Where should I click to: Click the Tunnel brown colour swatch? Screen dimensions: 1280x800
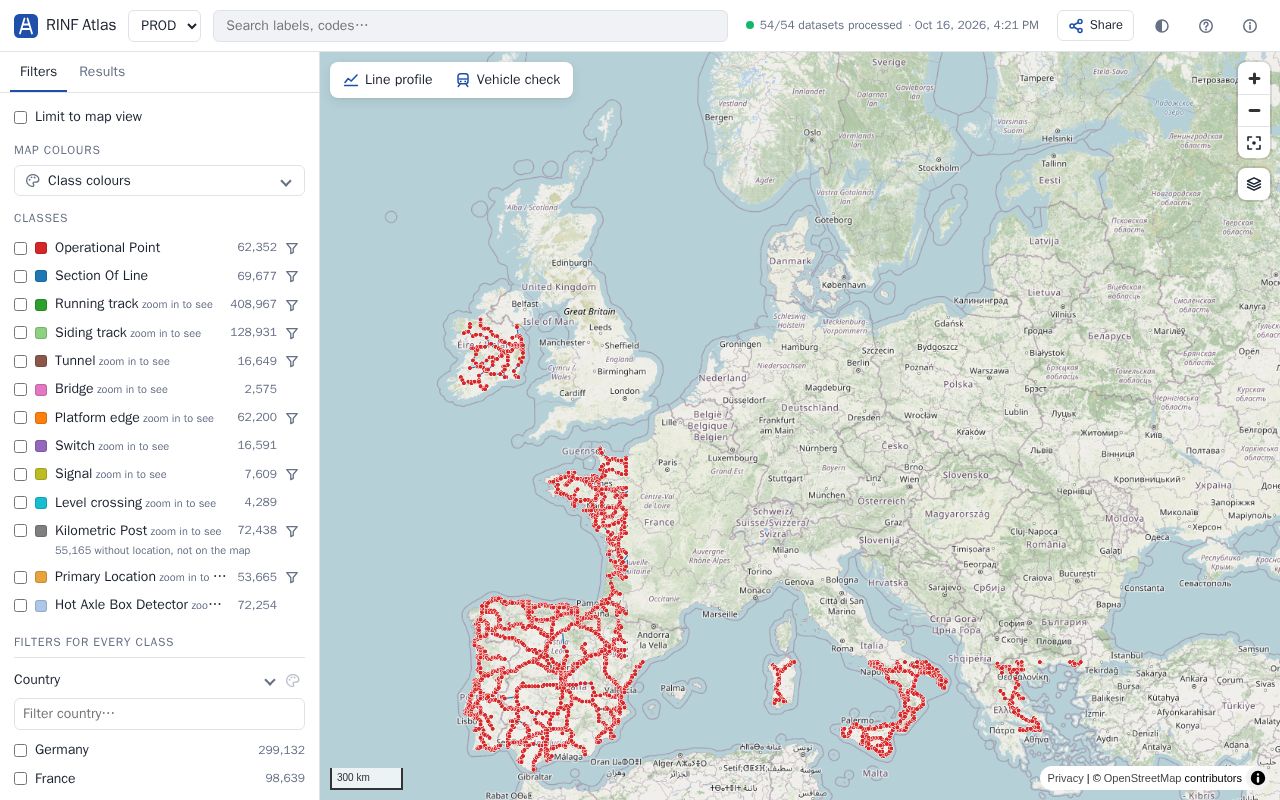click(x=41, y=361)
